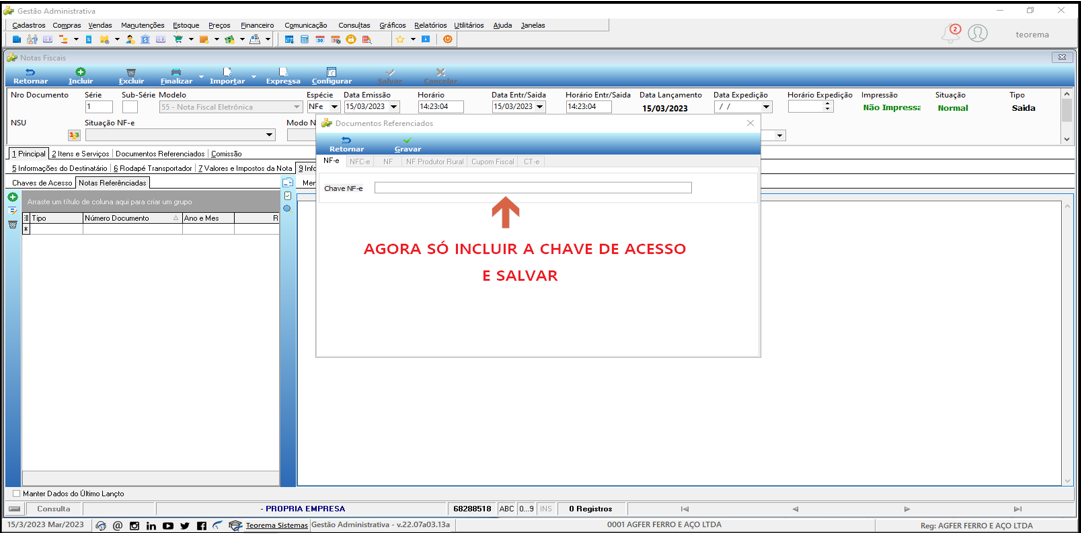Open the favorites star dropdown arrow
This screenshot has width=1081, height=534.
click(x=413, y=39)
